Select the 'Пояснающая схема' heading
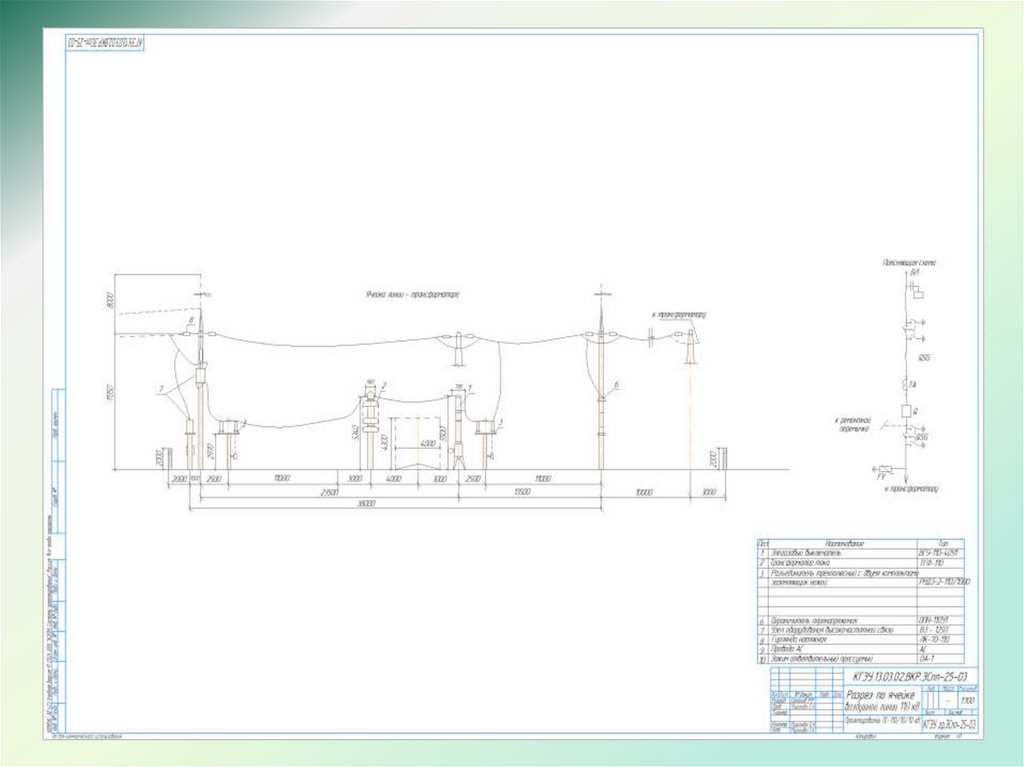 [x=908, y=262]
